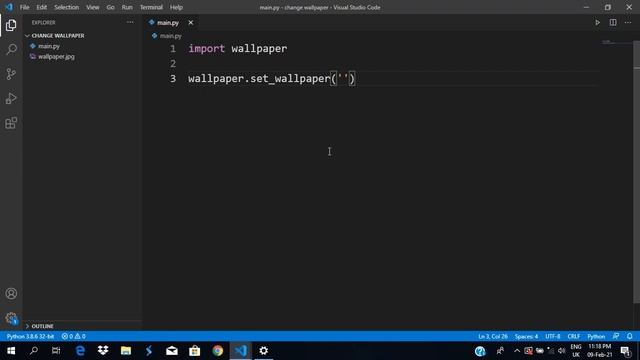Screen dimensions: 640x360
Task: Split the editor to the right
Action: [x=613, y=23]
